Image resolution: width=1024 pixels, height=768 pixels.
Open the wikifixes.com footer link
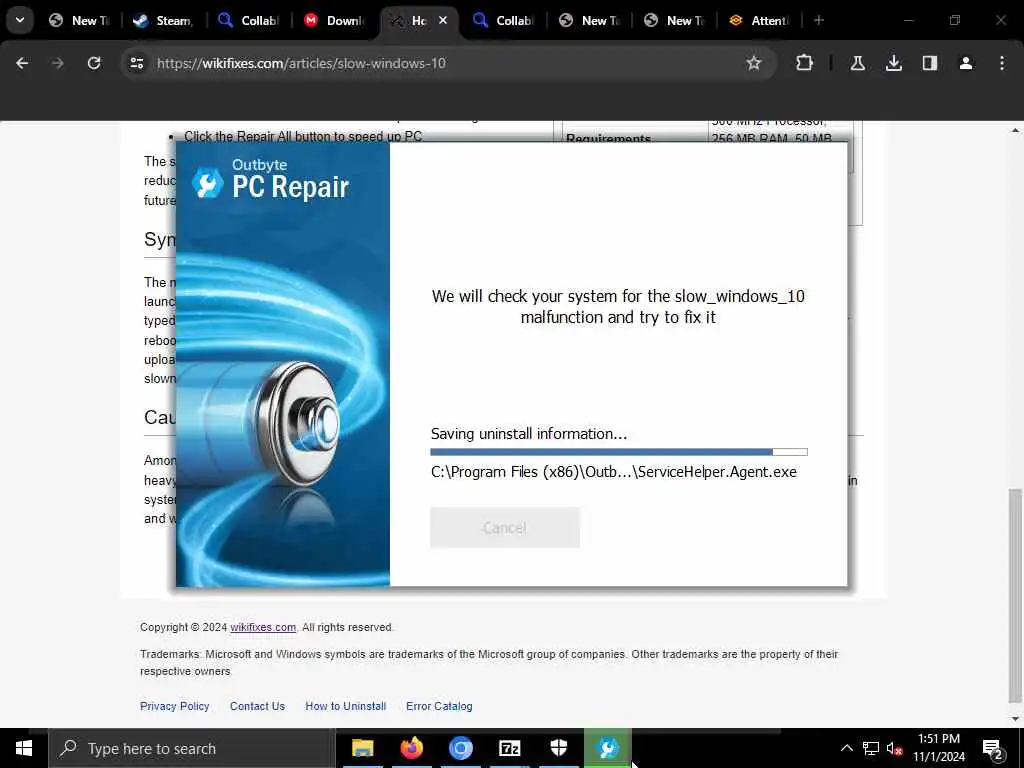pyautogui.click(x=263, y=628)
